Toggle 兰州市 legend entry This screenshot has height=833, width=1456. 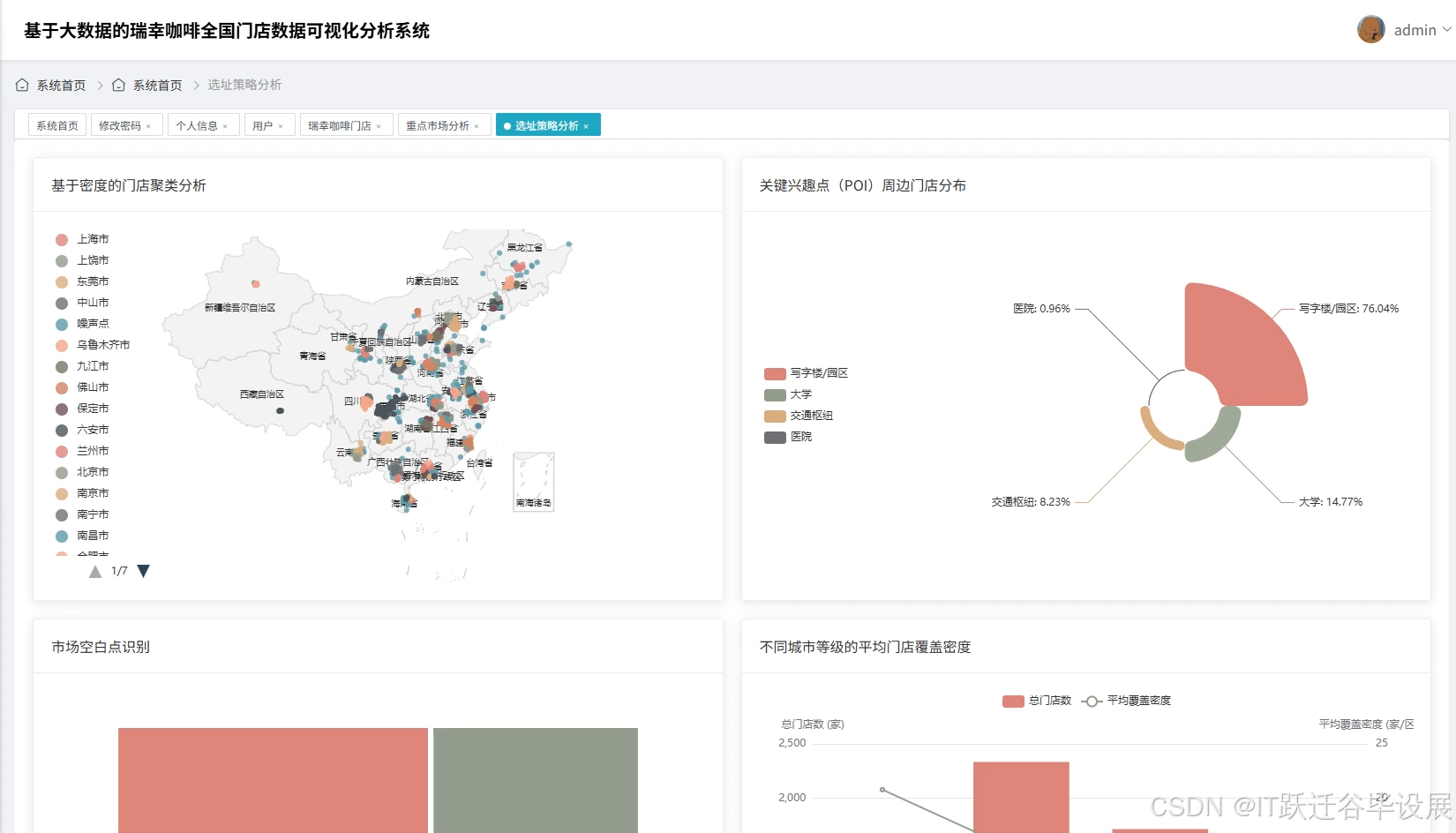point(82,451)
